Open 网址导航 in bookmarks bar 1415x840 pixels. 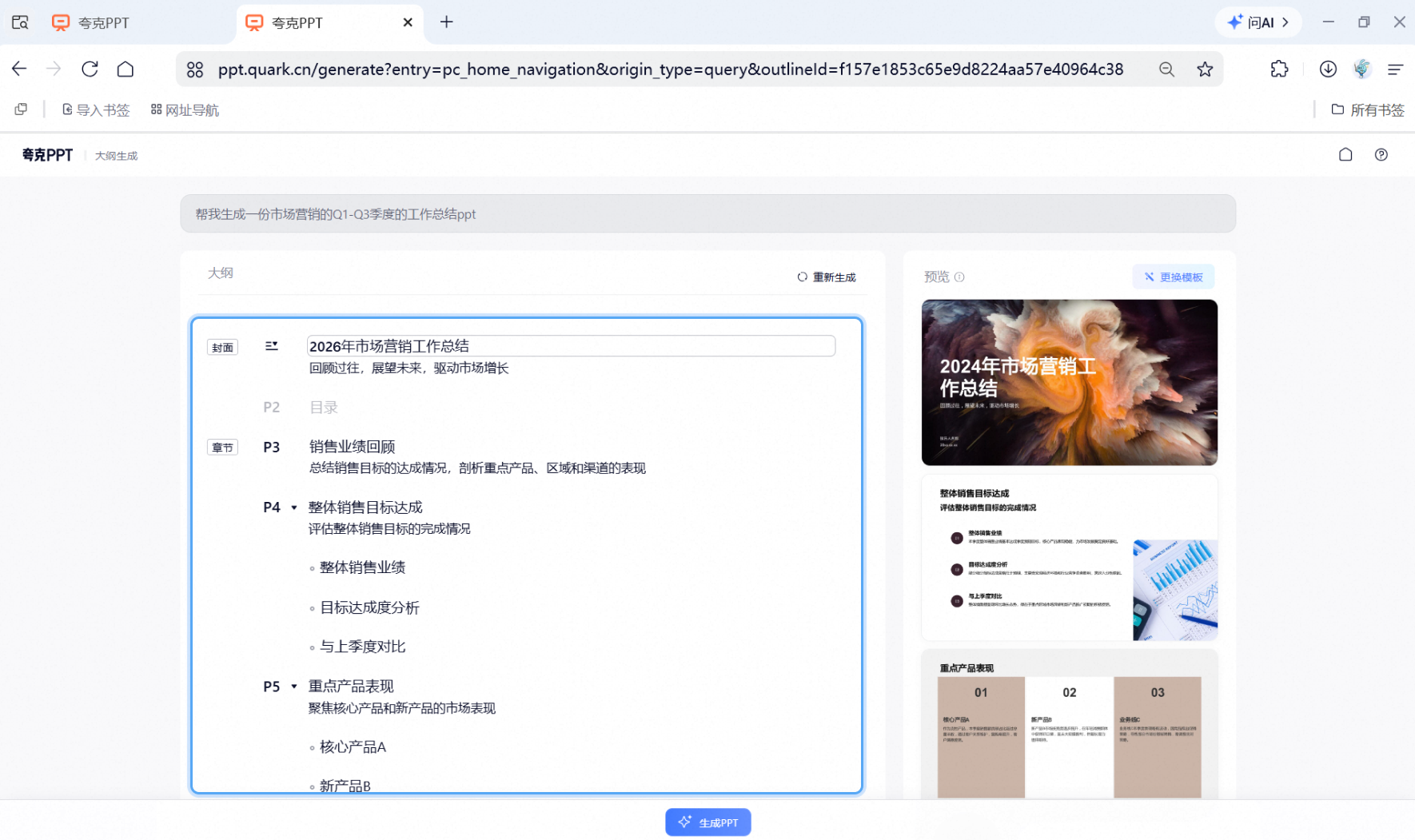[185, 109]
